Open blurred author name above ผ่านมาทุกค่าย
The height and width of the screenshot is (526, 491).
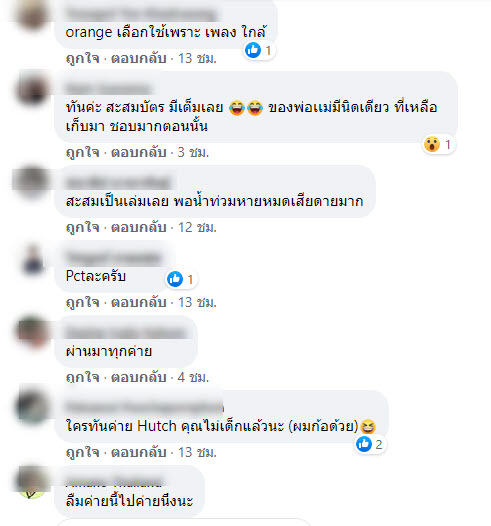click(x=126, y=332)
